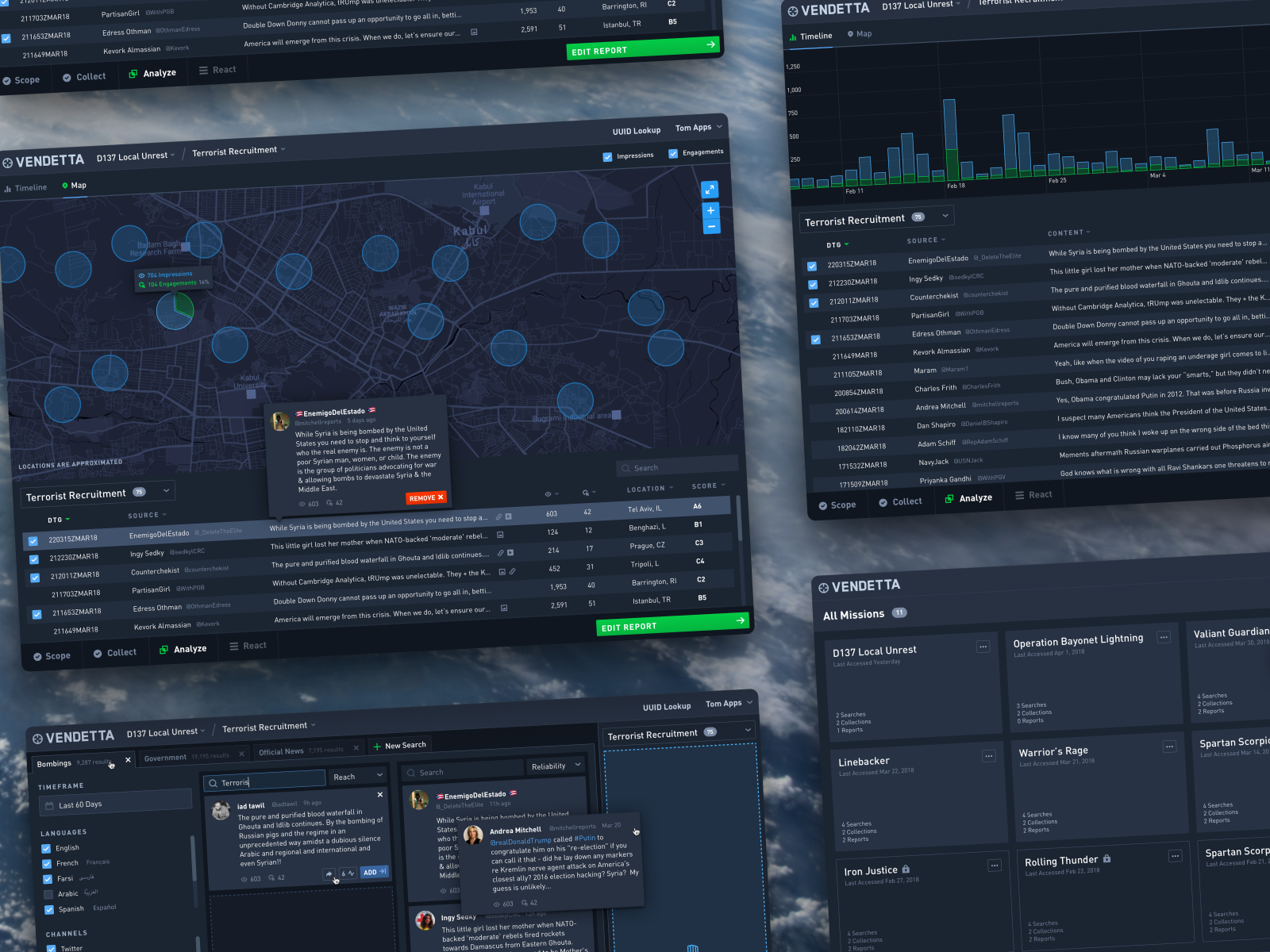Viewport: 1270px width, 952px height.
Task: Toggle Impressions checkbox in Kabul map window
Action: (x=608, y=157)
